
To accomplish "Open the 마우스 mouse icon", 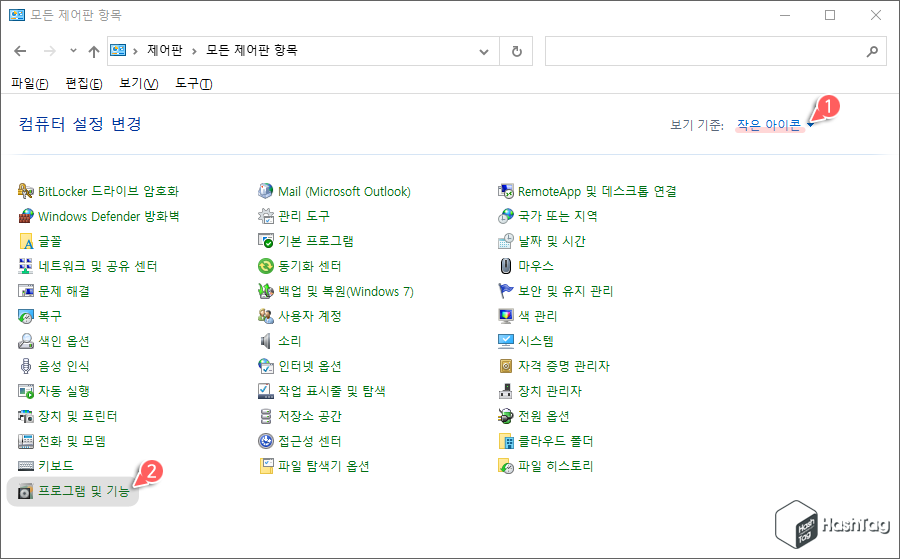I will (505, 266).
